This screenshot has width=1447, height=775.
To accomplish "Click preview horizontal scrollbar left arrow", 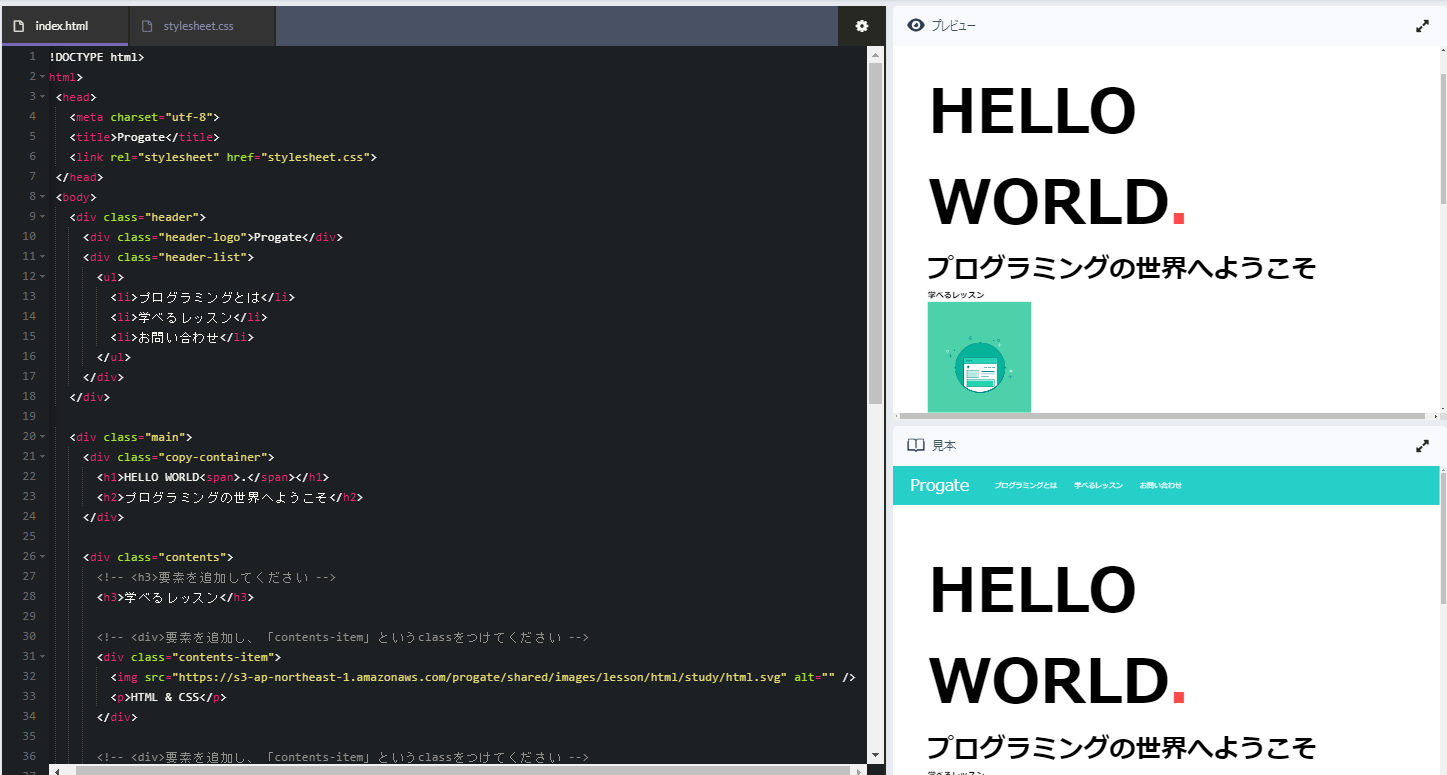I will point(898,415).
